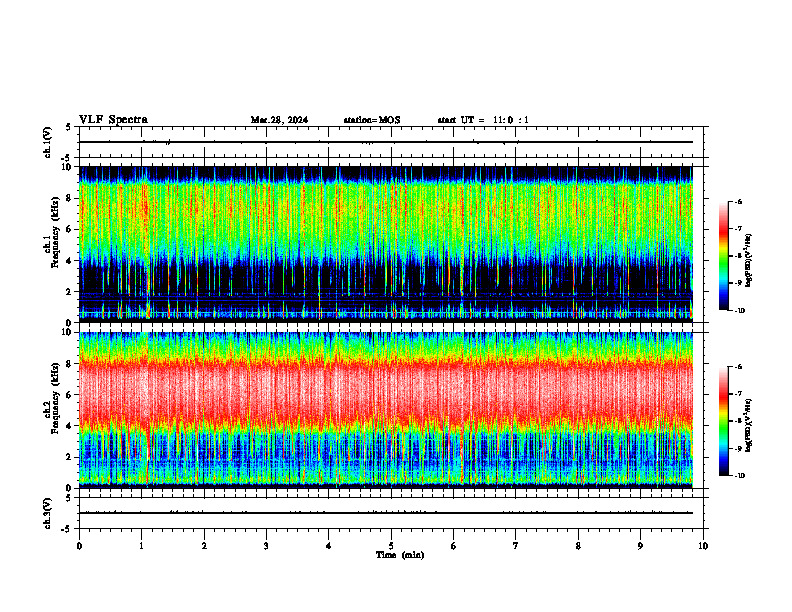Select the ch.2 spectrogram plot area

point(386,410)
